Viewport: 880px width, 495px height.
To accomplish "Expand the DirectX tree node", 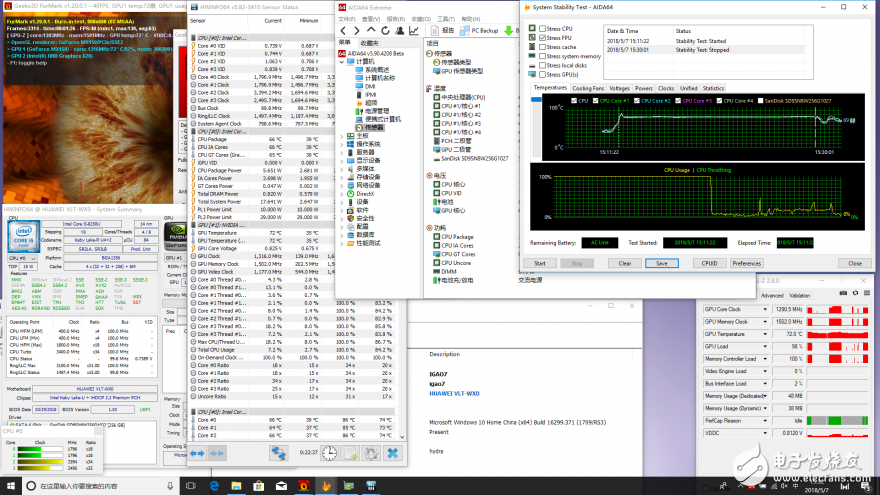I will pos(341,192).
